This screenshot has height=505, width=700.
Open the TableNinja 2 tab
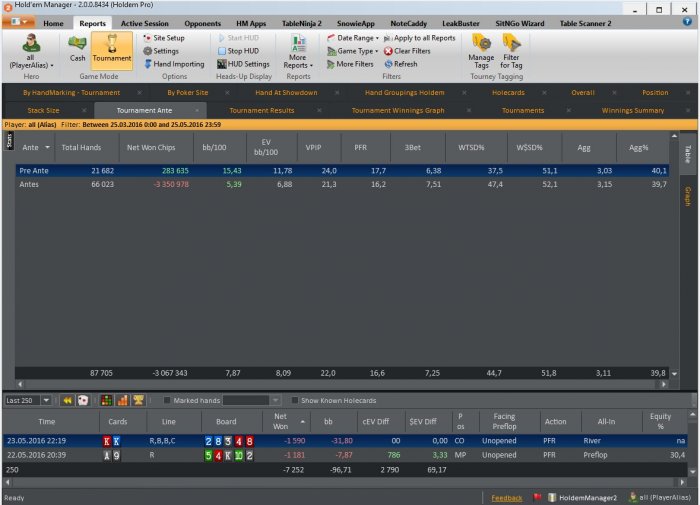pyautogui.click(x=301, y=23)
